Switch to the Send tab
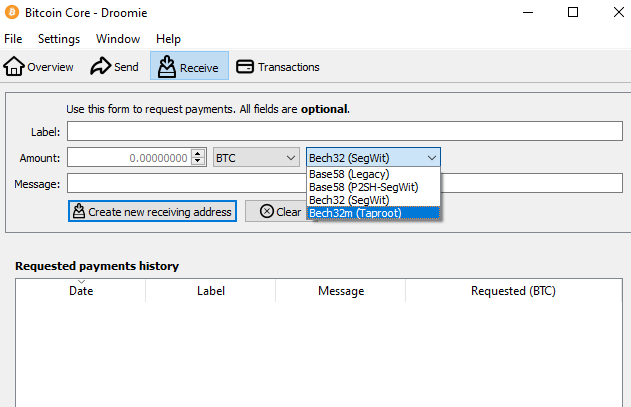This screenshot has width=631, height=407. [114, 66]
